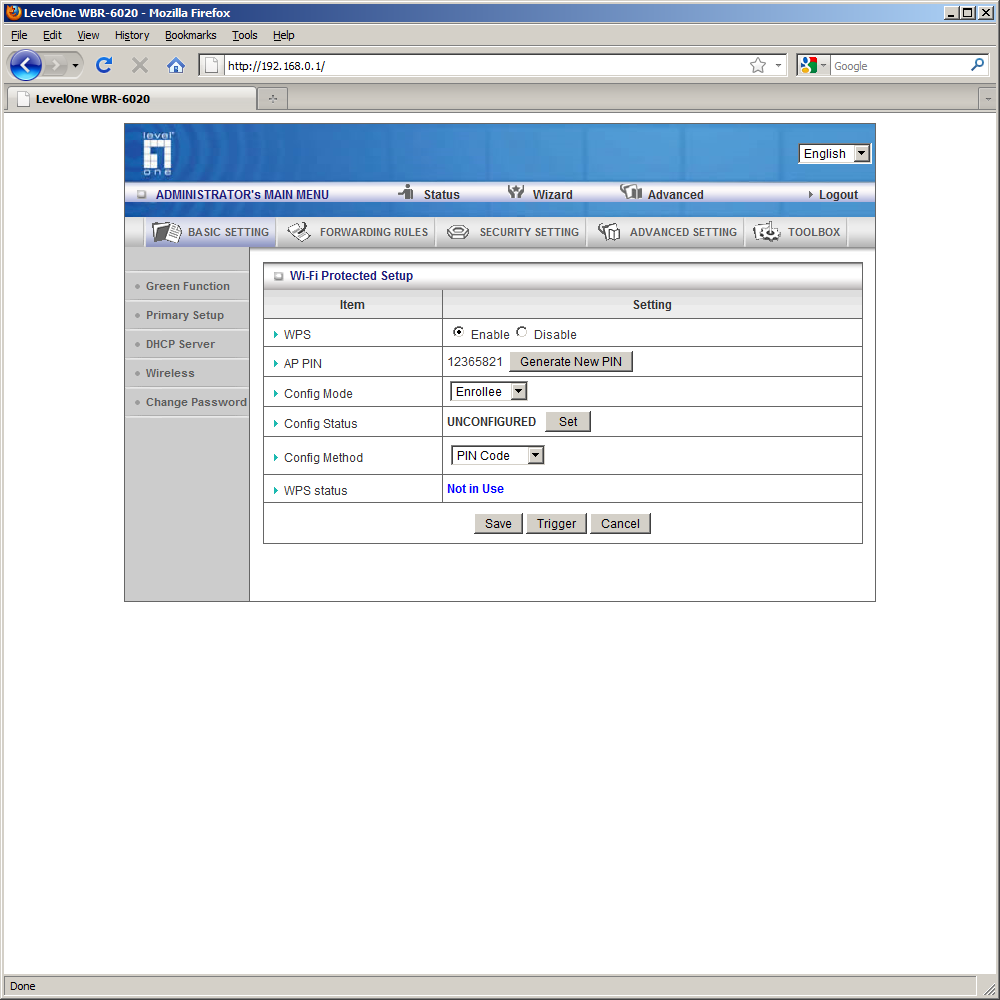This screenshot has width=1000, height=1000.
Task: Click the Wizard menu icon
Action: 516,192
